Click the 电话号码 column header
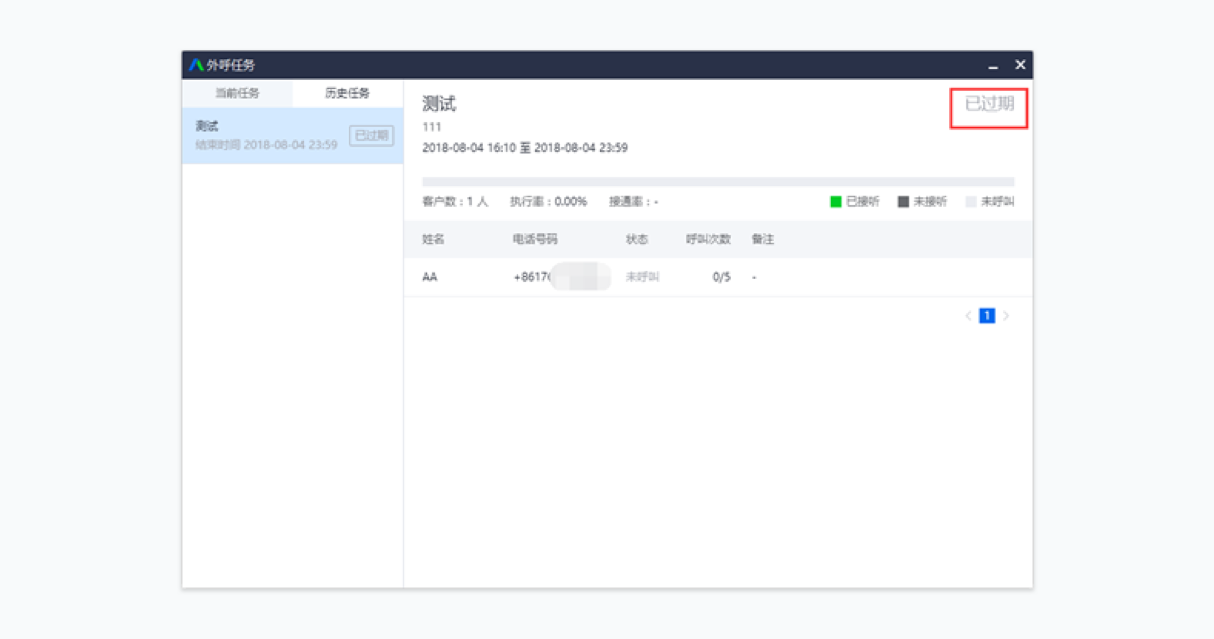The height and width of the screenshot is (639, 1214). pos(535,240)
